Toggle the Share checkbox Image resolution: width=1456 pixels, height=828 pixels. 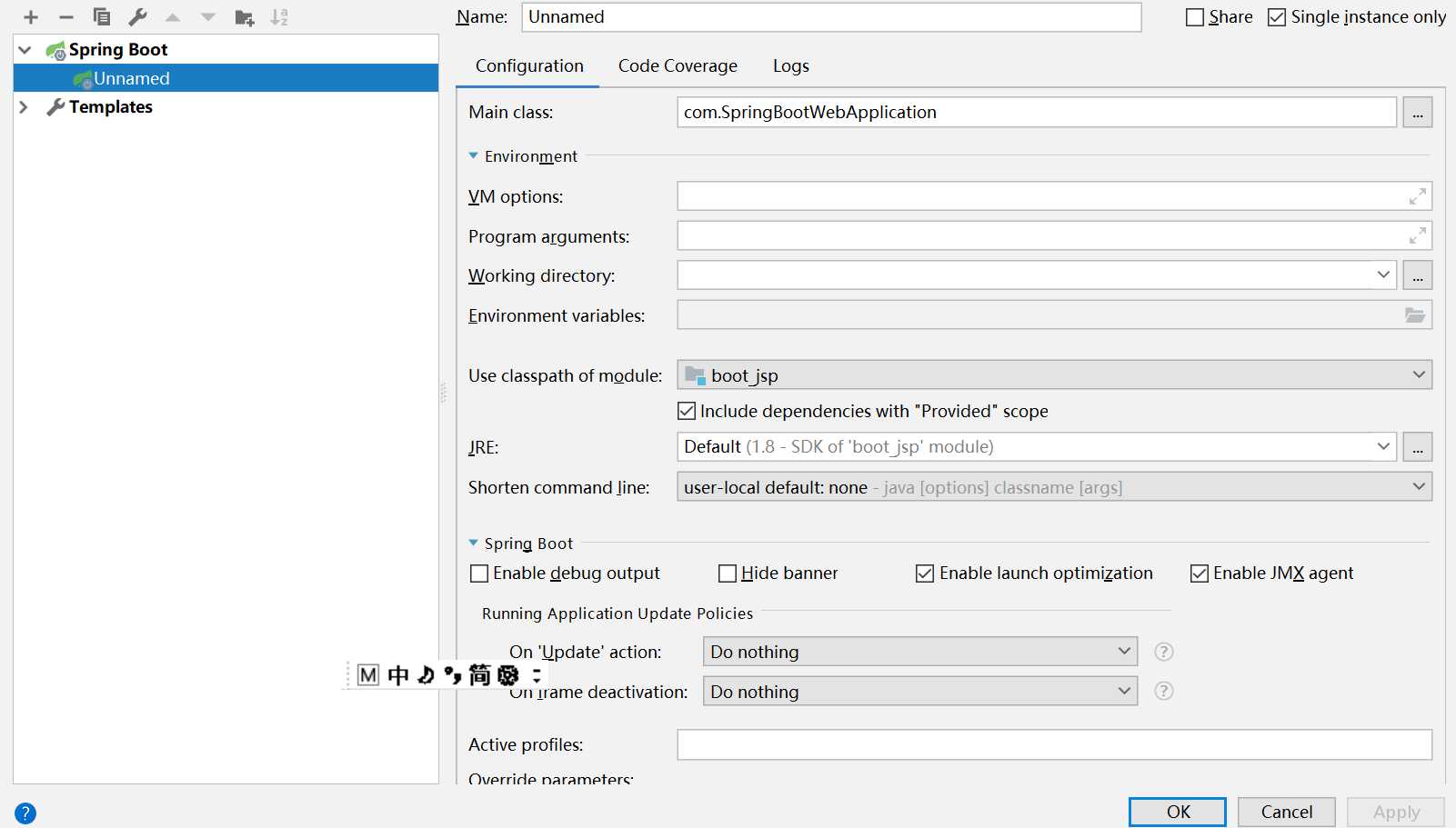[x=1195, y=17]
